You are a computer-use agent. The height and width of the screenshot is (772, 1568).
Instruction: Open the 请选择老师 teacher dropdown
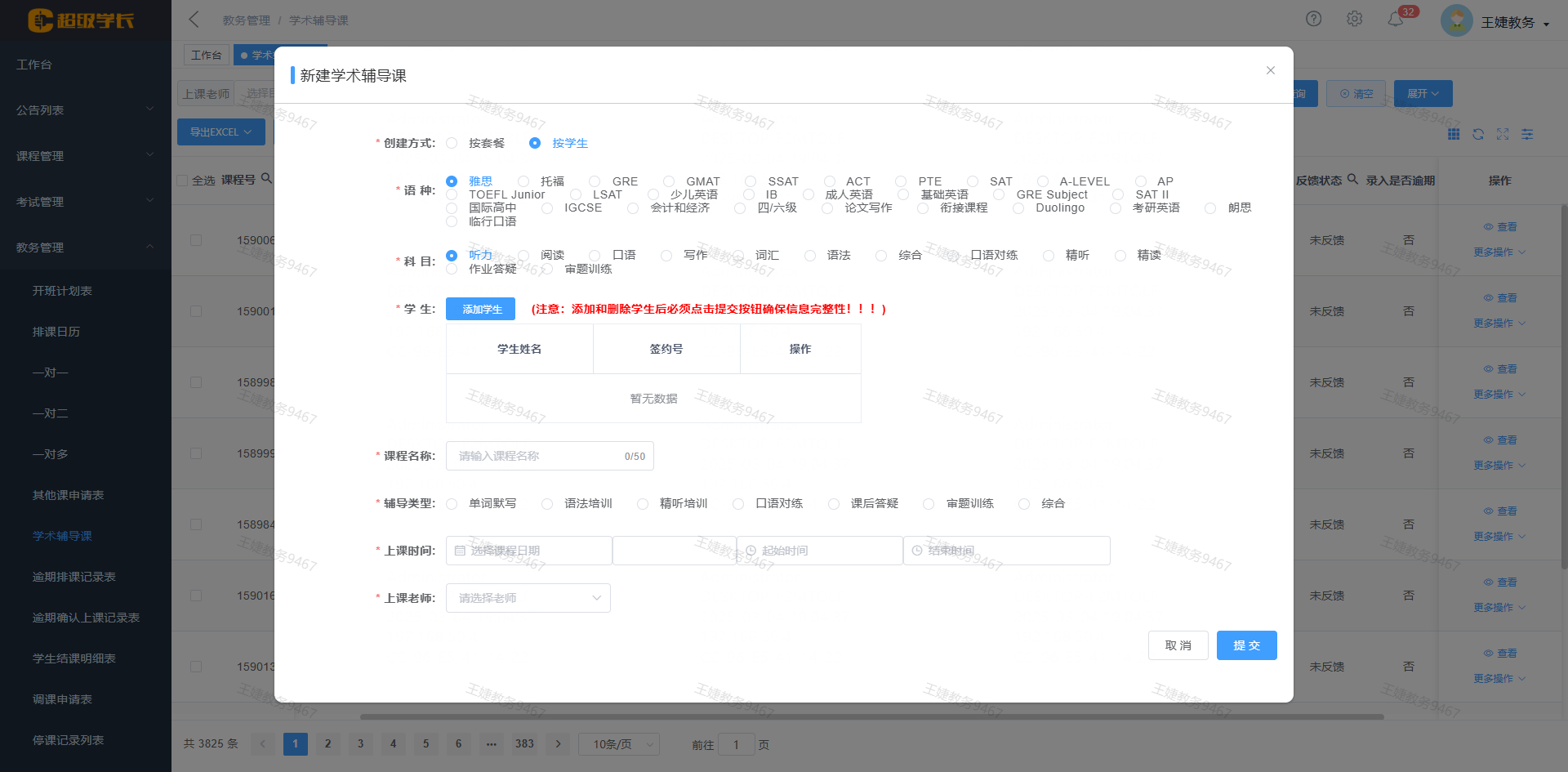[x=528, y=598]
